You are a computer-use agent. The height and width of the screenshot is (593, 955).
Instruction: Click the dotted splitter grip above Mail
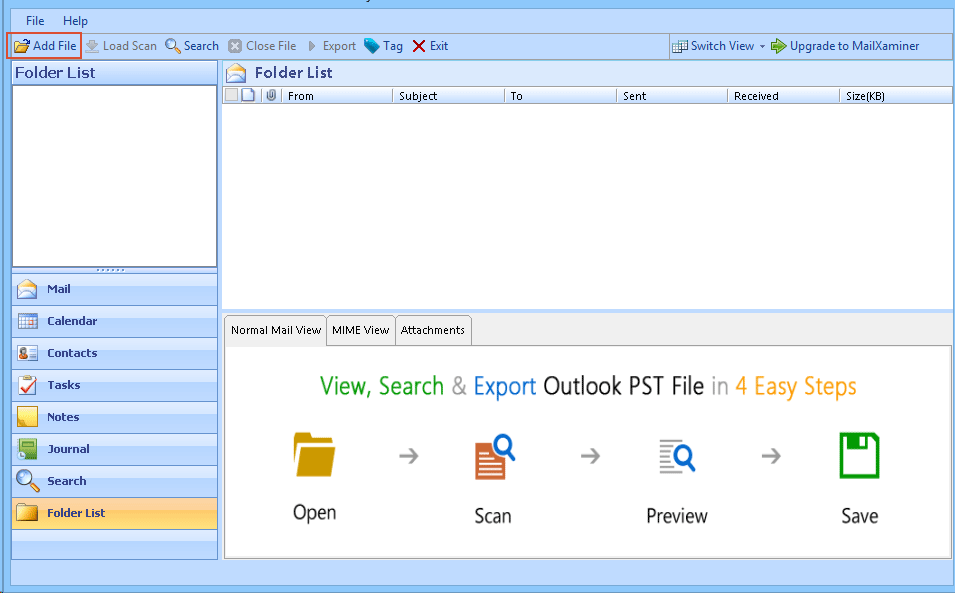[111, 270]
